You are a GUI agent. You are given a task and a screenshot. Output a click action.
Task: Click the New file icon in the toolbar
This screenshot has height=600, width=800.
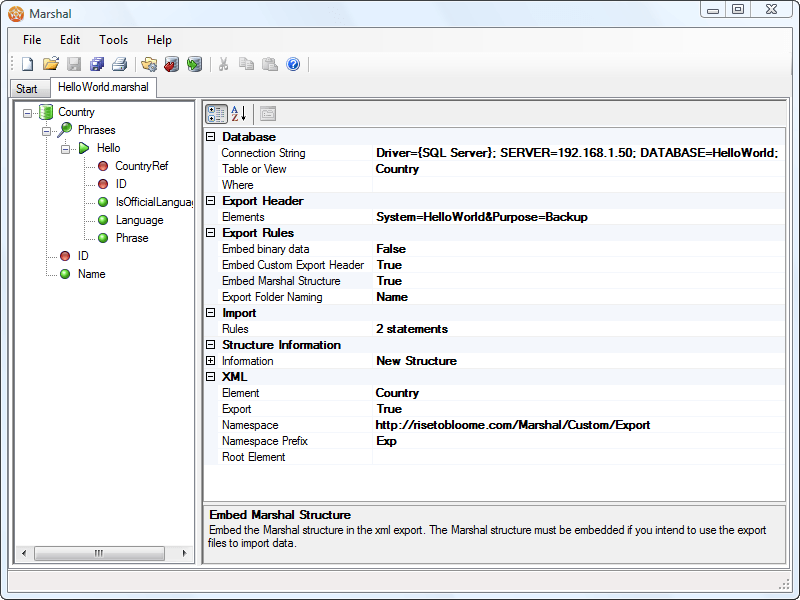coord(27,64)
